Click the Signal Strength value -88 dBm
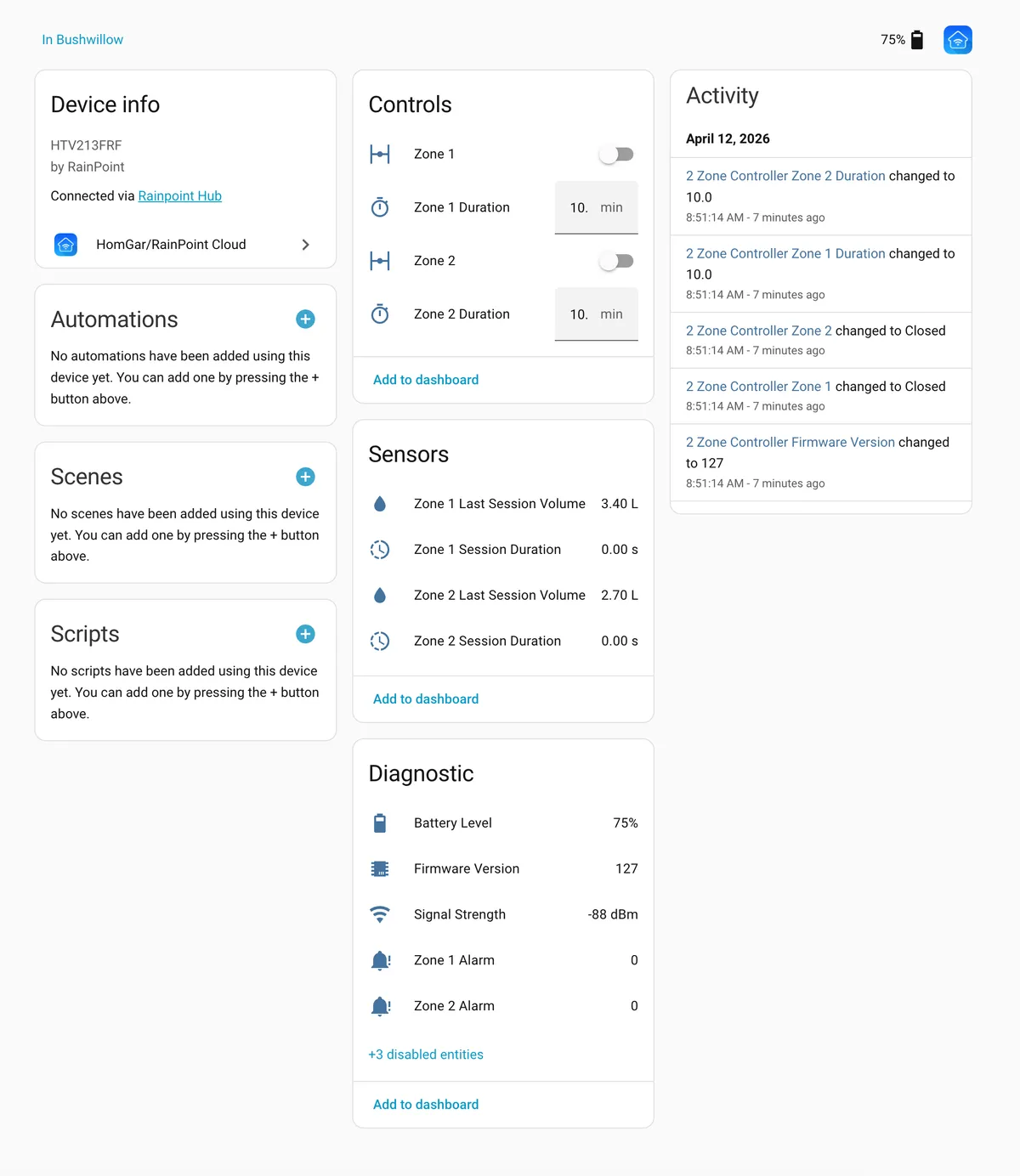This screenshot has width=1020, height=1176. [x=613, y=915]
